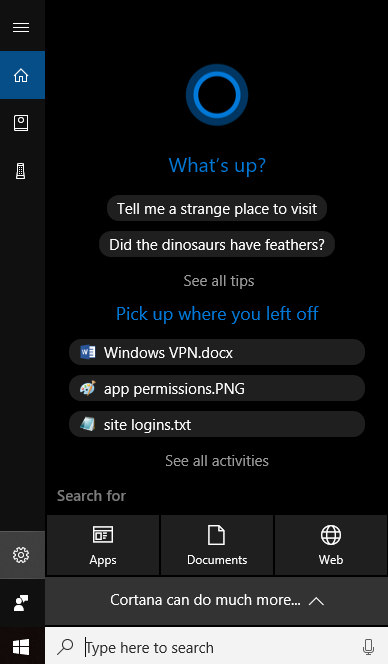This screenshot has height=664, width=388.
Task: Open the Devices icon in sidebar
Action: point(21,171)
